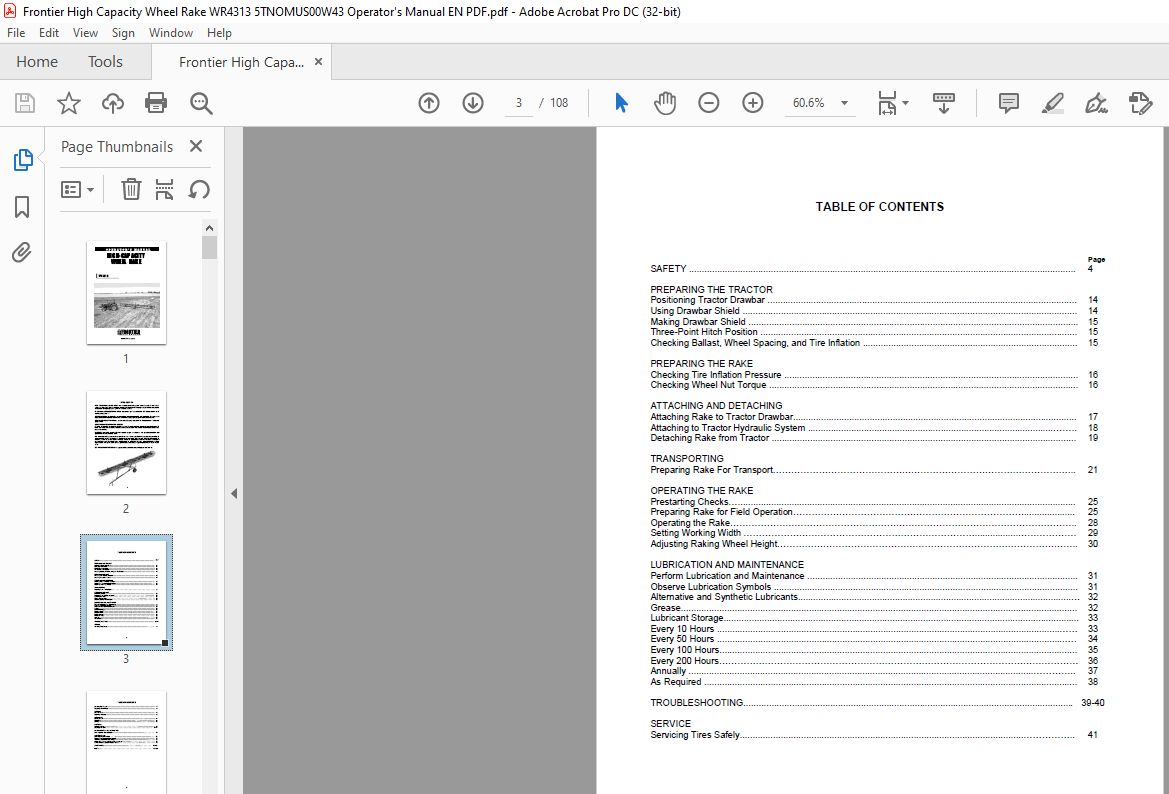Click the Share file icon
This screenshot has width=1169, height=794.
point(1140,103)
